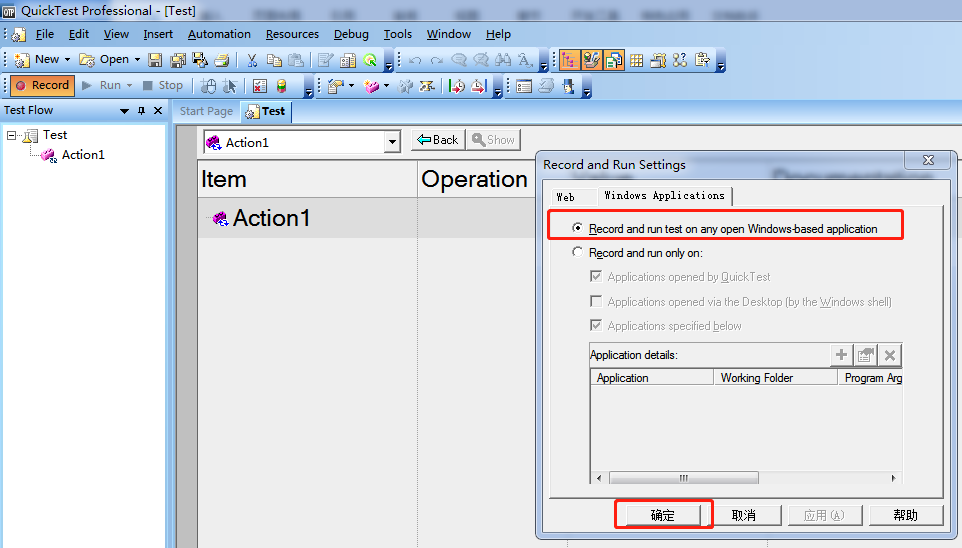Click the insert start transaction timer icon

[x=456, y=86]
